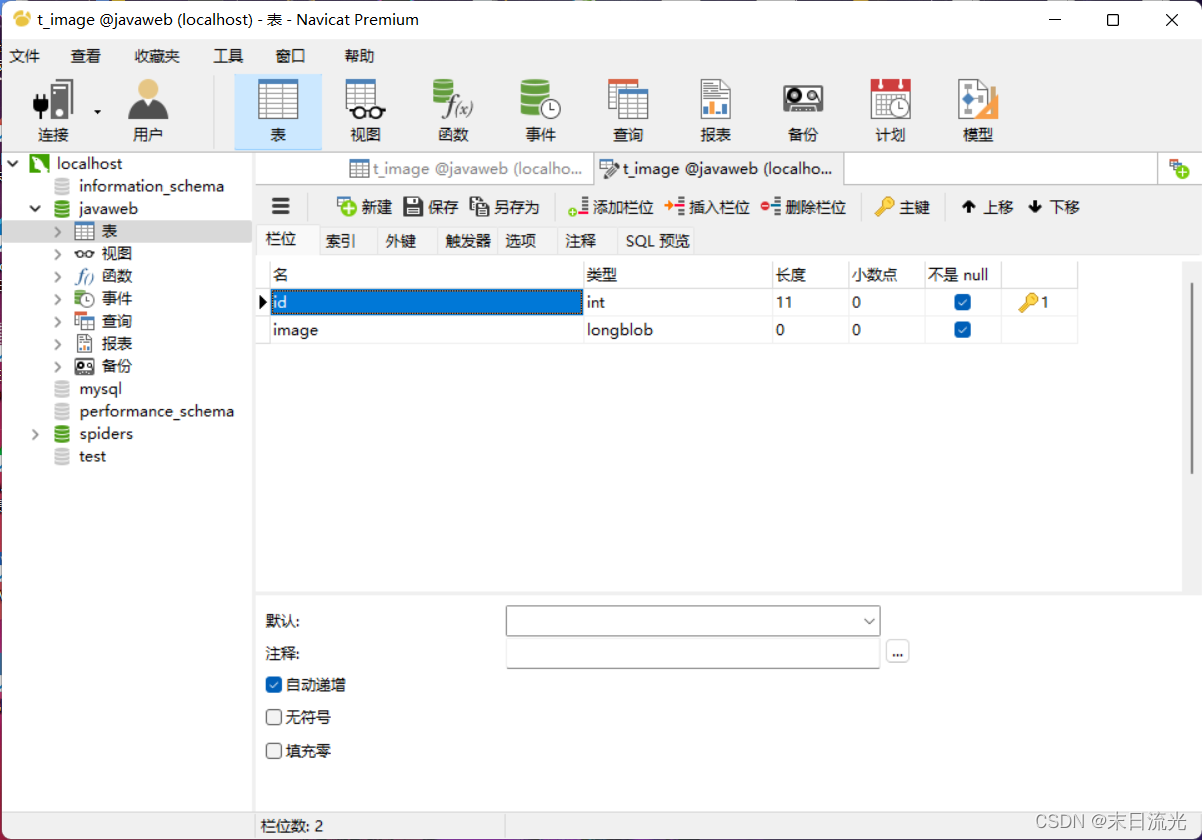Open the 事件 (Event) toolbar icon
The image size is (1202, 840).
(540, 111)
